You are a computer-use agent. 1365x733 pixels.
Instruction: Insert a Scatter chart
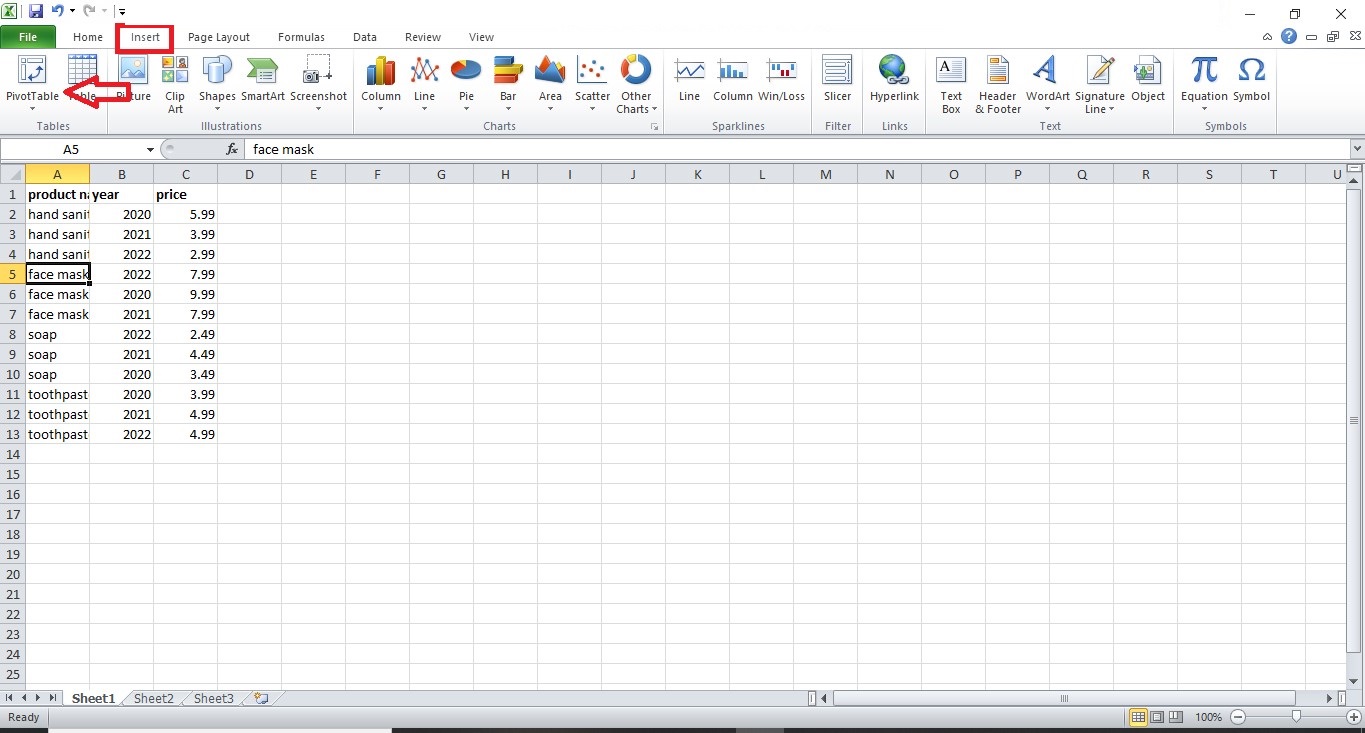(x=591, y=80)
